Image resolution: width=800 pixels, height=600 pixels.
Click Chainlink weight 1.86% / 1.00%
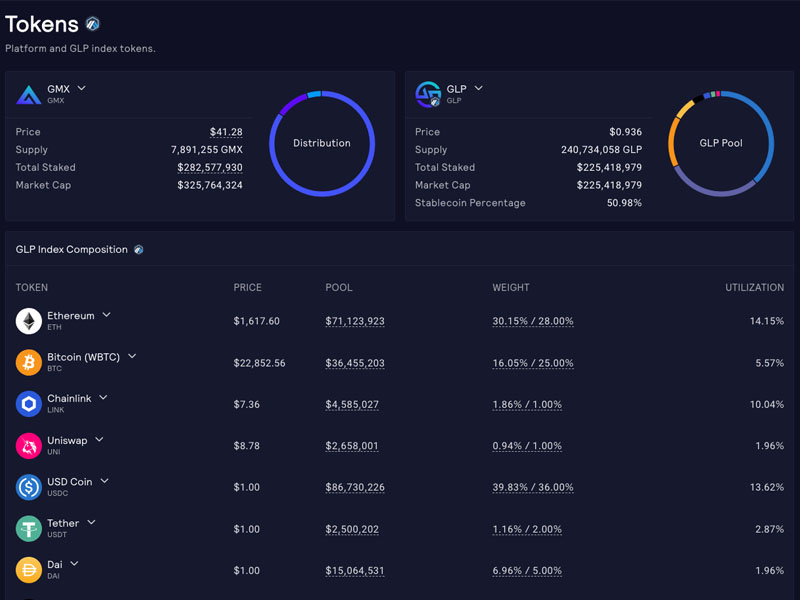coord(527,405)
